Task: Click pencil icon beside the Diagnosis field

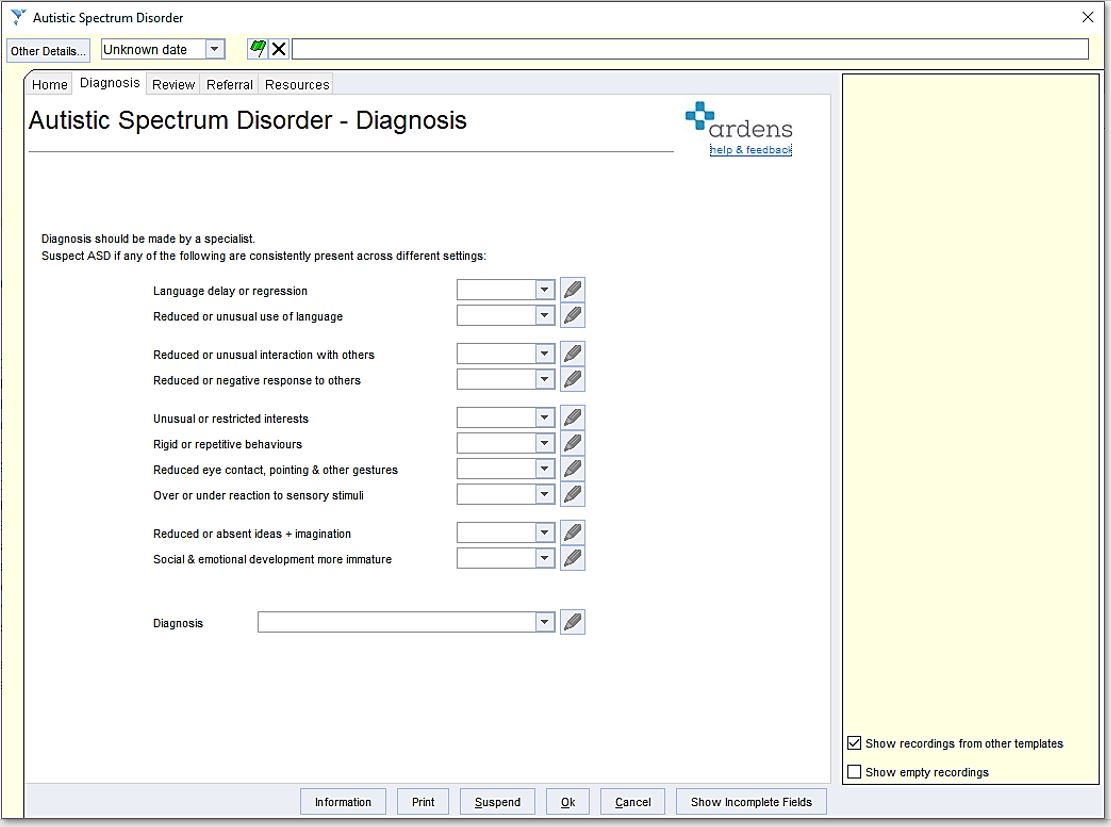Action: [x=573, y=622]
